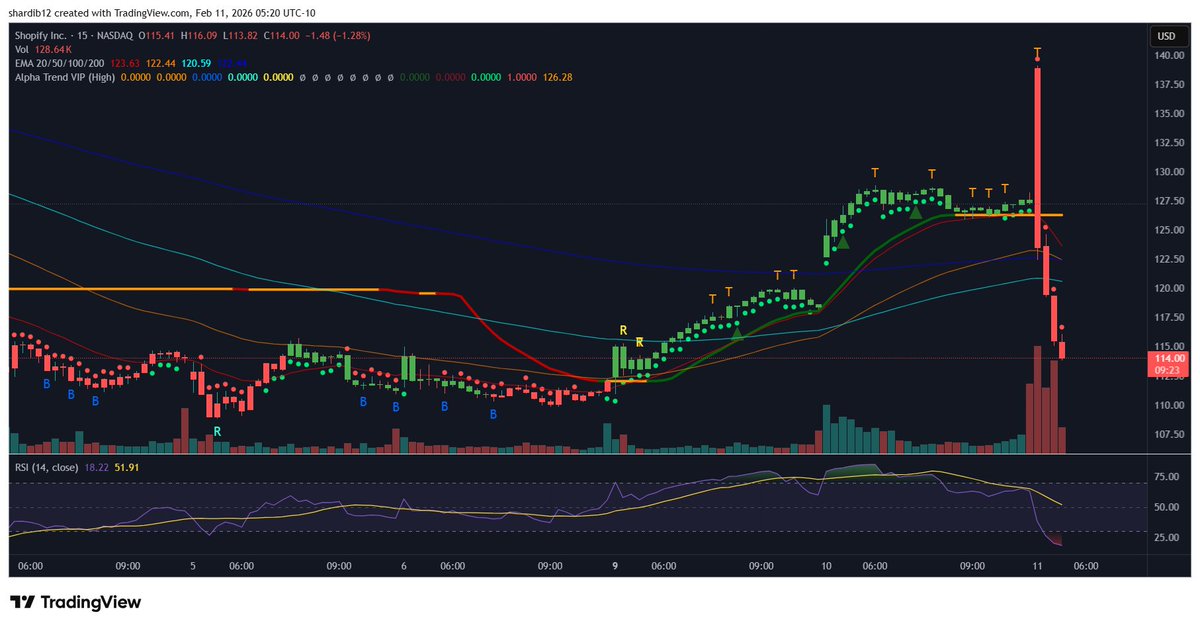Screen dimensions: 1200x627
Task: Click the volume value 128.64K
Action: coord(52,49)
